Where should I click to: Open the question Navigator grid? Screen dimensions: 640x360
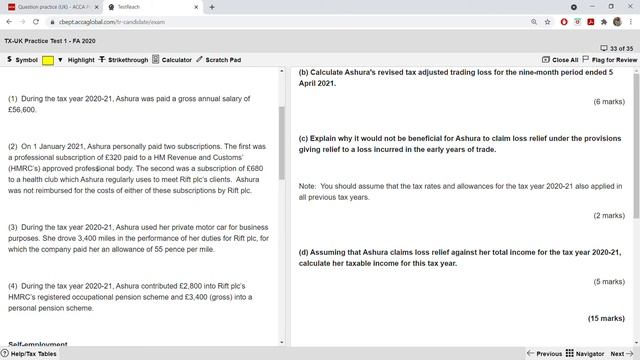pos(585,353)
